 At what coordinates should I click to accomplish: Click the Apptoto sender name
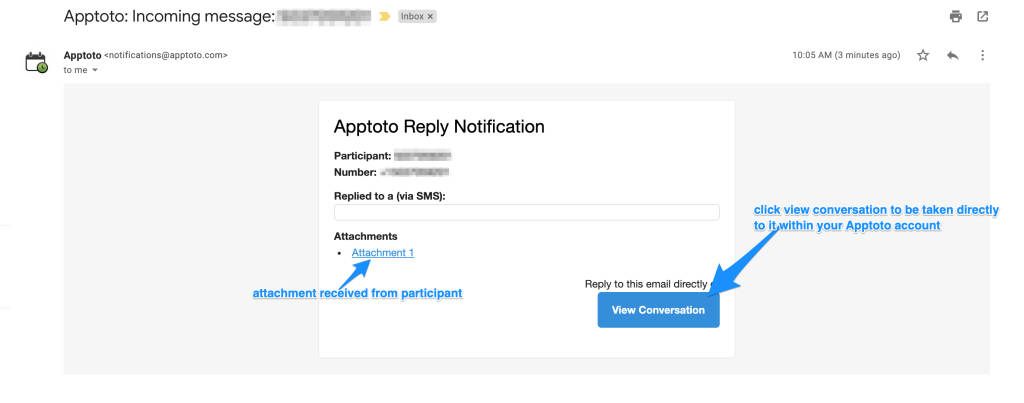coord(82,56)
